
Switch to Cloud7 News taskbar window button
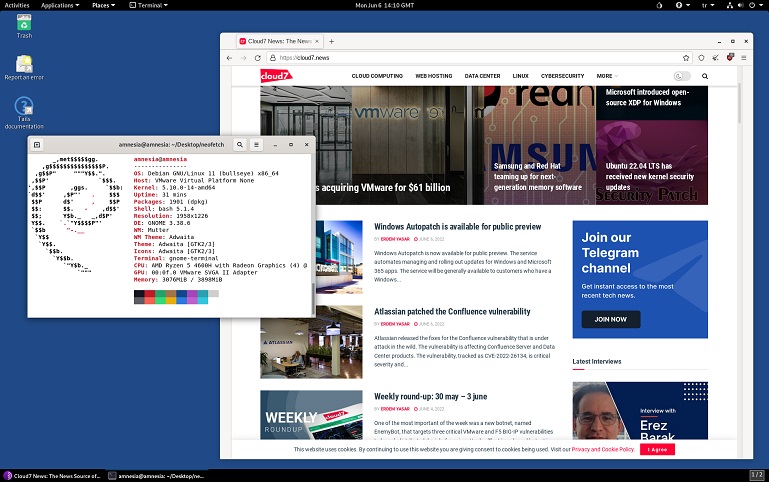coord(53,476)
